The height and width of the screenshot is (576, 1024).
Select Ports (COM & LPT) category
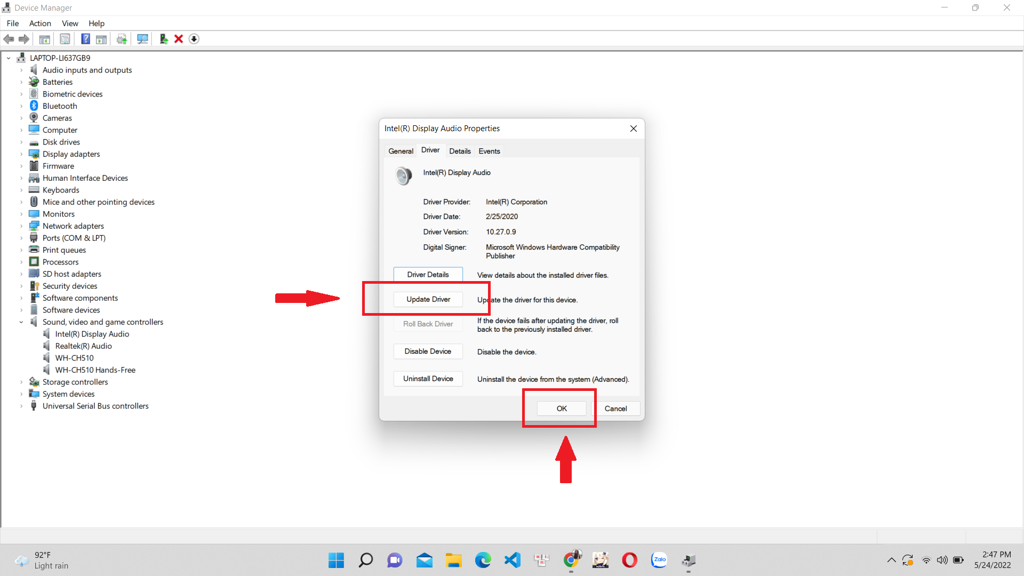click(x=74, y=238)
